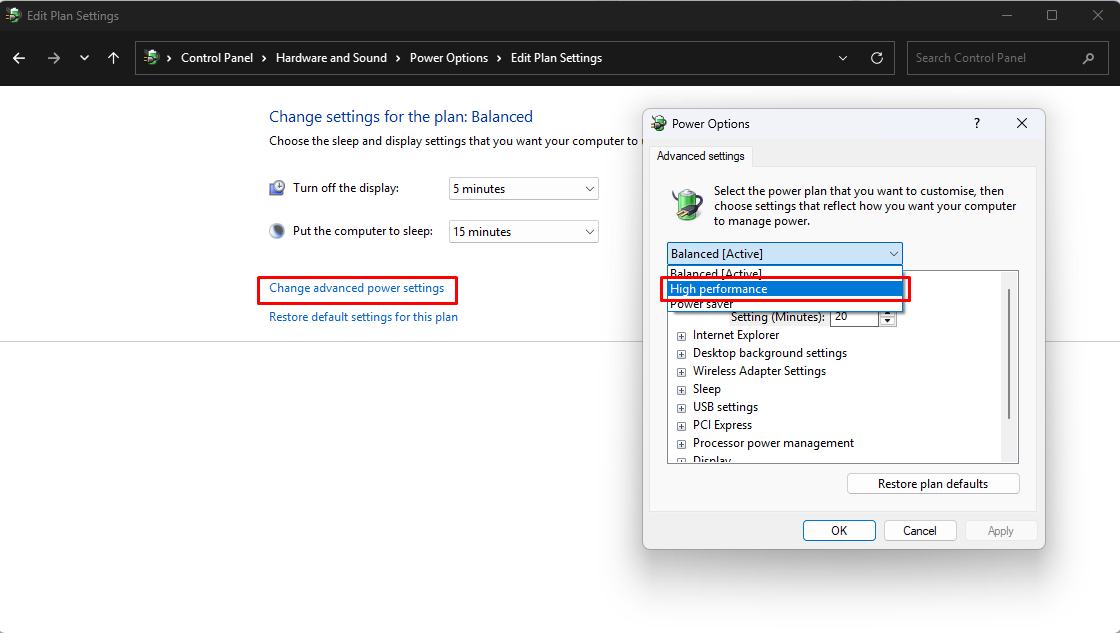This screenshot has width=1120, height=633.
Task: Click the back navigation arrow
Action: point(18,58)
